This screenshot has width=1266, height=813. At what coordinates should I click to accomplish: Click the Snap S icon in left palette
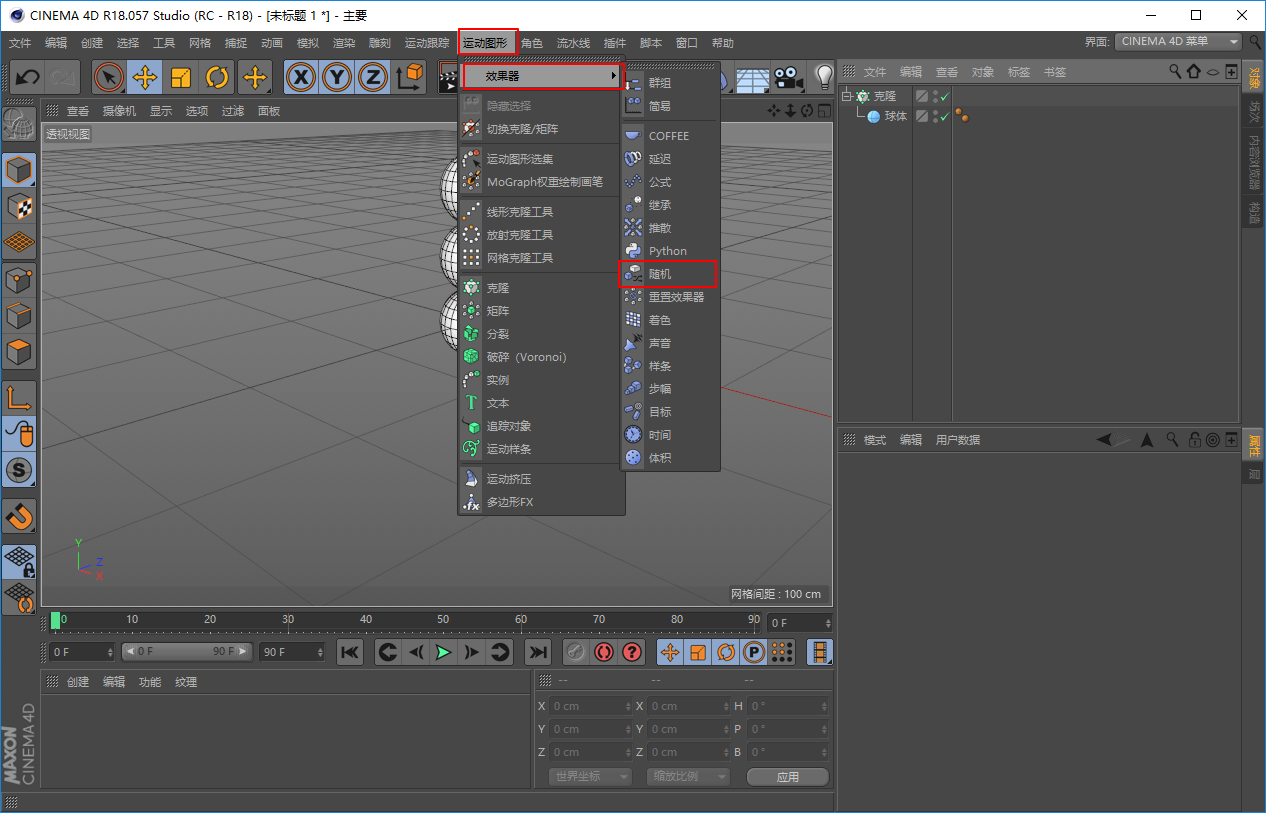pyautogui.click(x=20, y=469)
